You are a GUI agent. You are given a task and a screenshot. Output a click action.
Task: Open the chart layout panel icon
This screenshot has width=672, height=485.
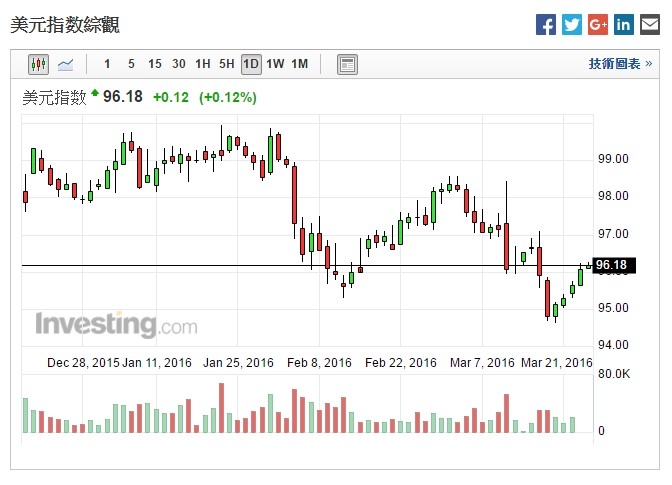pos(347,64)
